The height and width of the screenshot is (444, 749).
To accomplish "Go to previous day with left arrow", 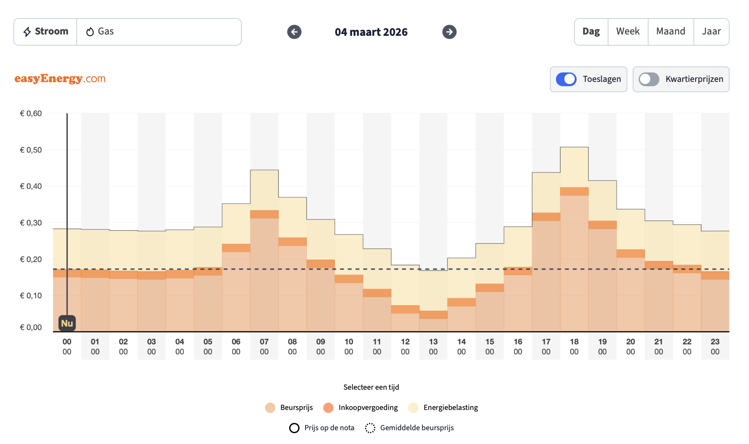I will tap(294, 32).
